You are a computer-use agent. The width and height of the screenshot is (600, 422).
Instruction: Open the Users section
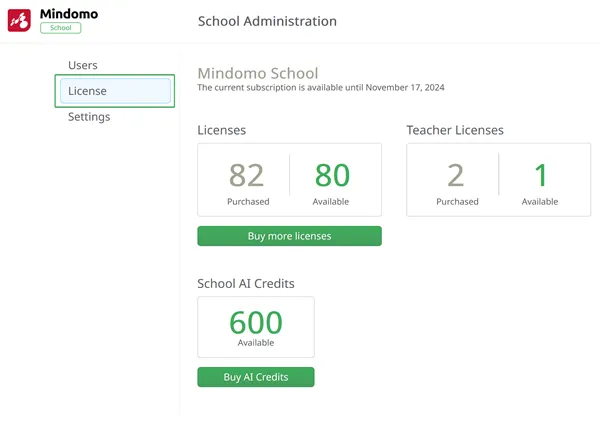pos(83,65)
